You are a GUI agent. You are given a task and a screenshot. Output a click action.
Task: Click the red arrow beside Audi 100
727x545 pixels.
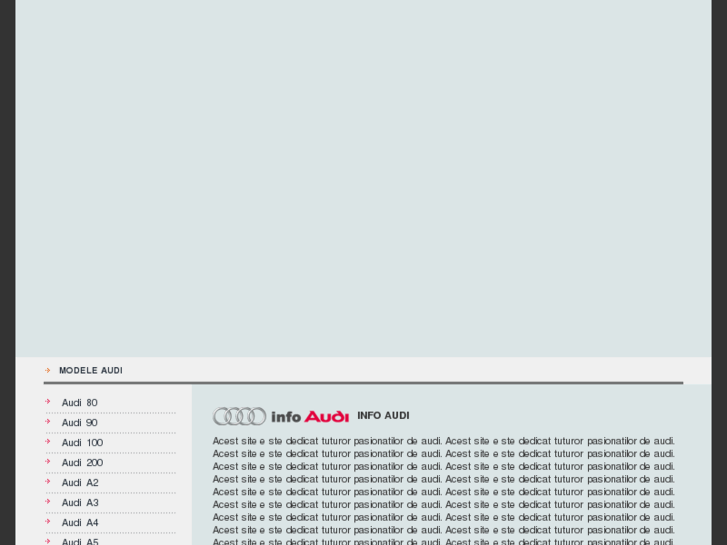click(48, 441)
